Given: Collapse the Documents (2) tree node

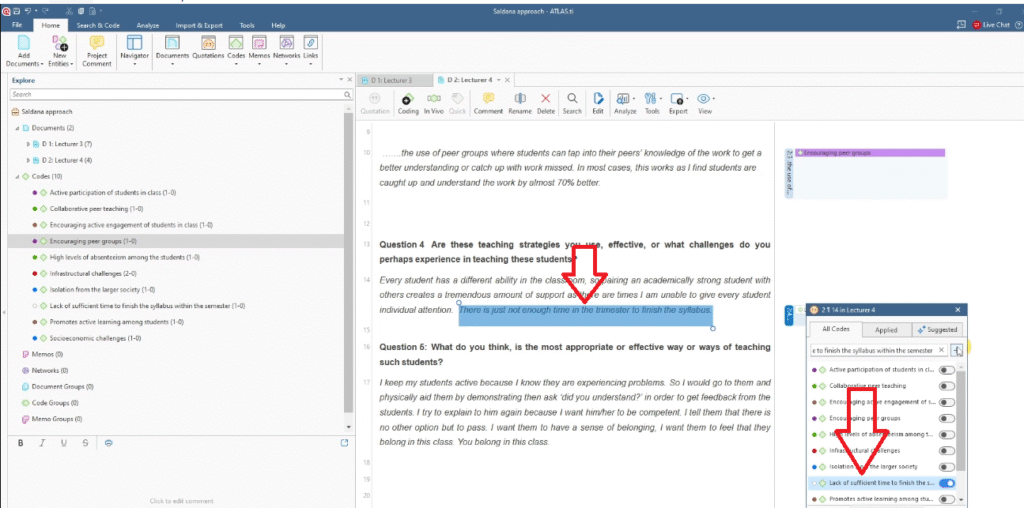Looking at the screenshot, I should [17, 128].
